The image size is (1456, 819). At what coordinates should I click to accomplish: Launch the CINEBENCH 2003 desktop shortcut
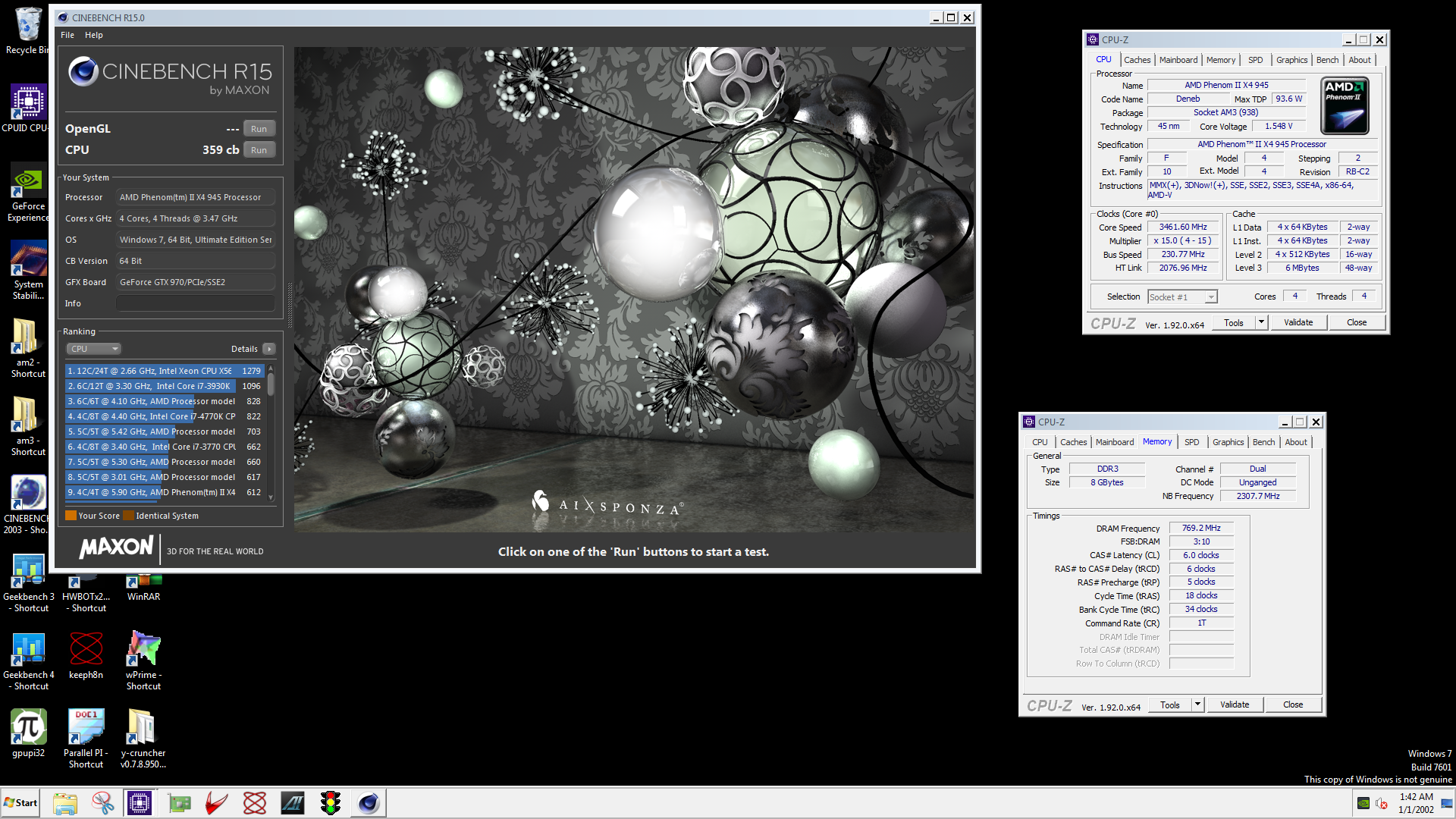28,504
